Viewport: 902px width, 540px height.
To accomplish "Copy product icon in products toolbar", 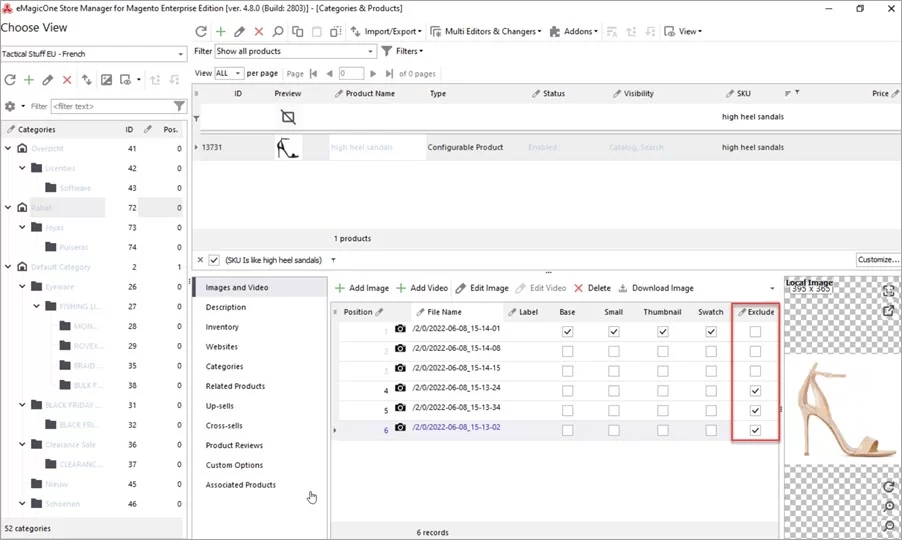I will pyautogui.click(x=297, y=32).
